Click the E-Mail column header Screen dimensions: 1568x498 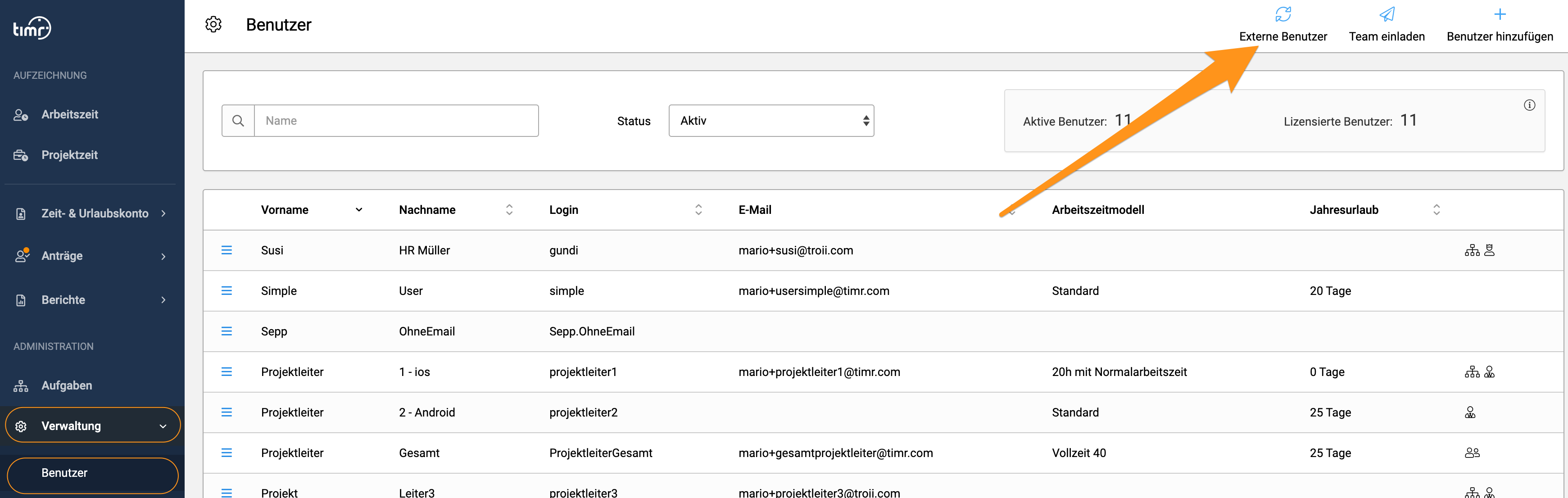pos(755,210)
